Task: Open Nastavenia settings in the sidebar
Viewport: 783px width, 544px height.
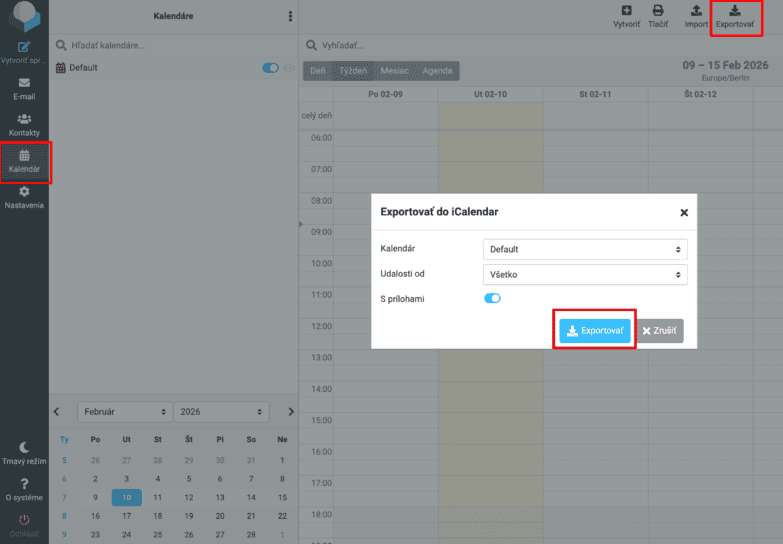Action: [24, 197]
